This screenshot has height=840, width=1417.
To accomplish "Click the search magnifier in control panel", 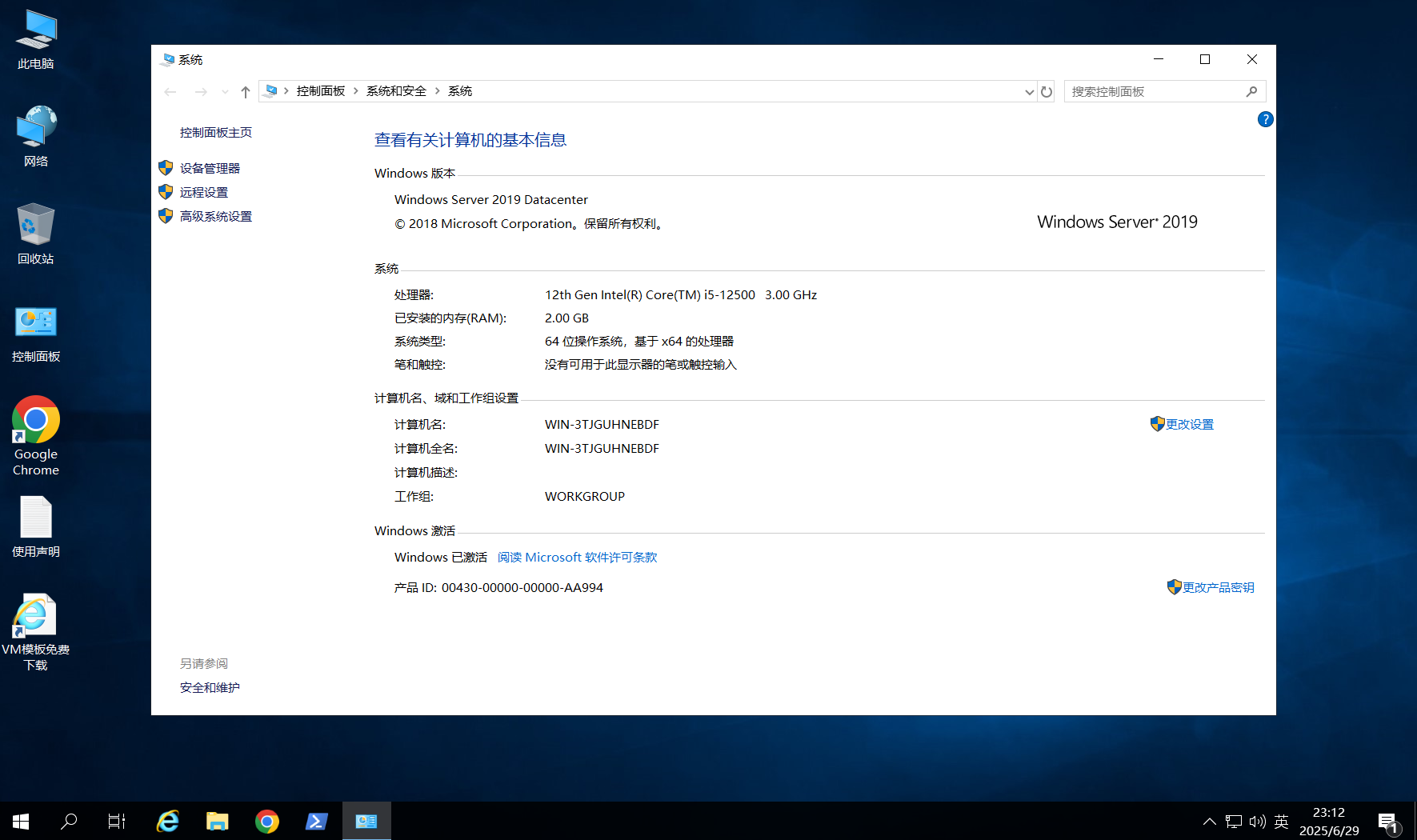I will pos(1252,92).
